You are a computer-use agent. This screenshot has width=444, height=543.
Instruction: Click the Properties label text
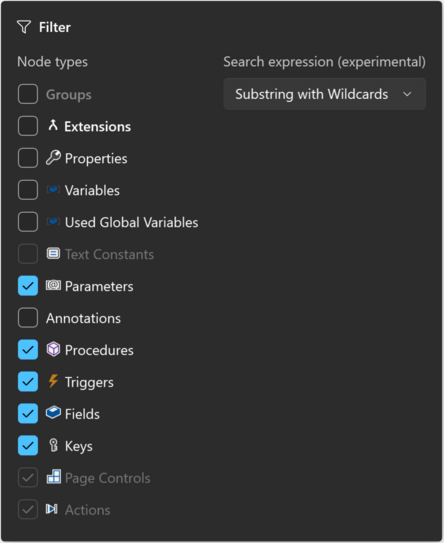point(96,159)
